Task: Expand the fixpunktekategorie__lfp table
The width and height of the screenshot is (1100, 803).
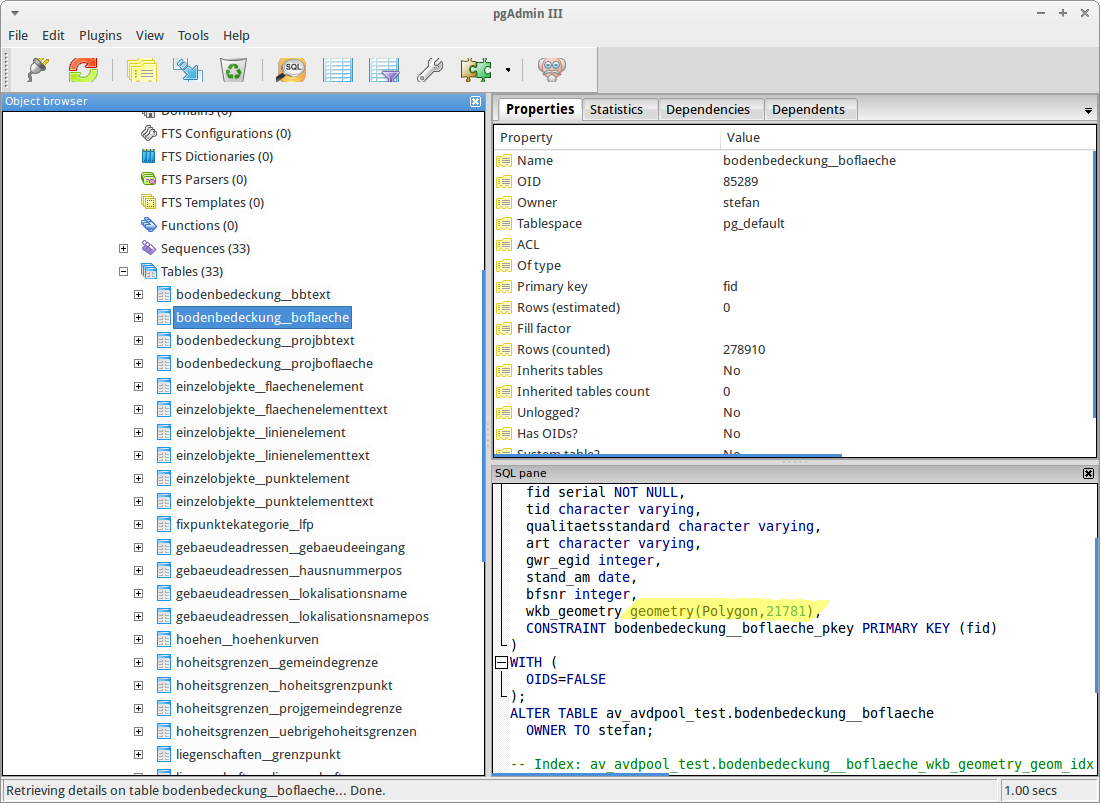Action: 139,525
